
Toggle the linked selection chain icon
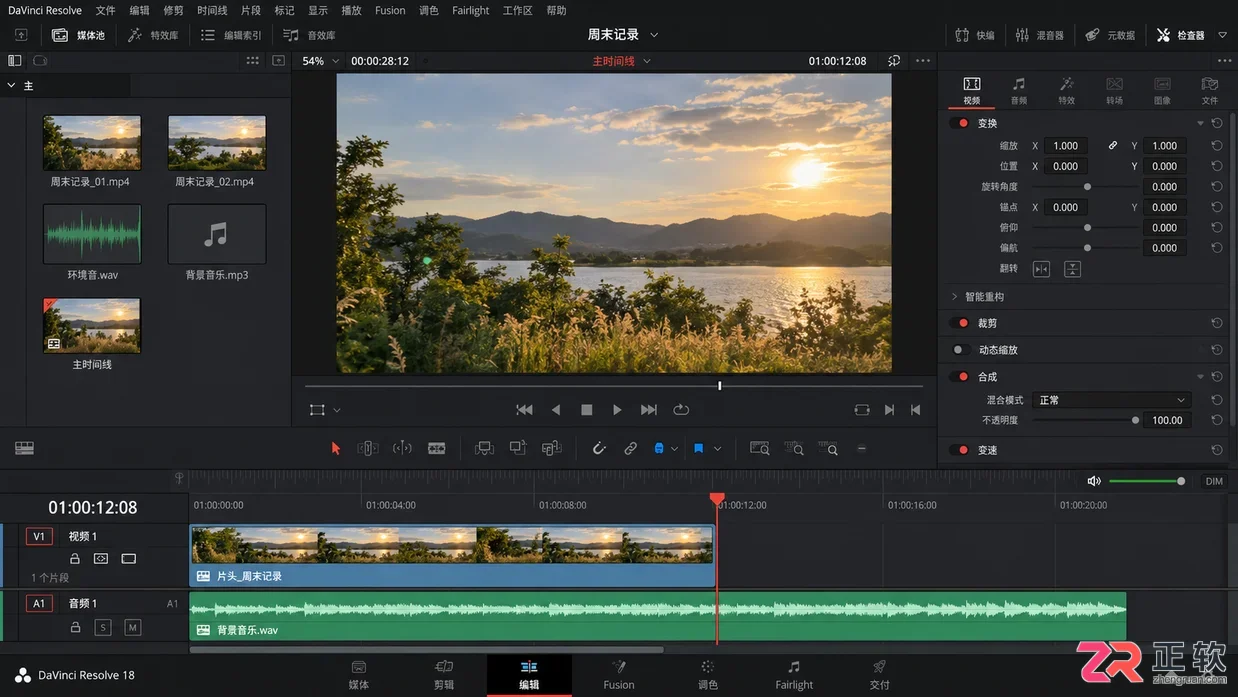pos(630,449)
